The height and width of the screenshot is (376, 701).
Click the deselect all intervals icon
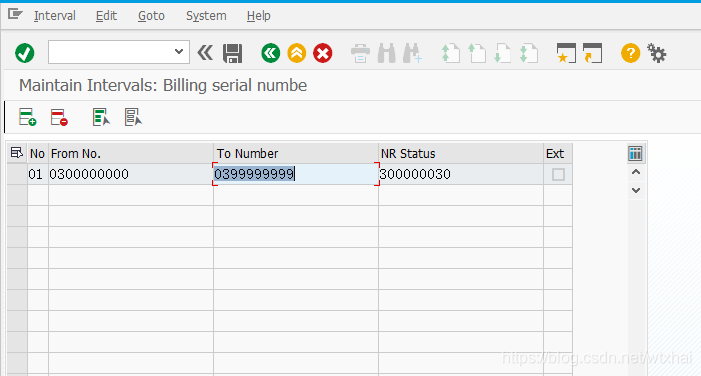[x=133, y=117]
